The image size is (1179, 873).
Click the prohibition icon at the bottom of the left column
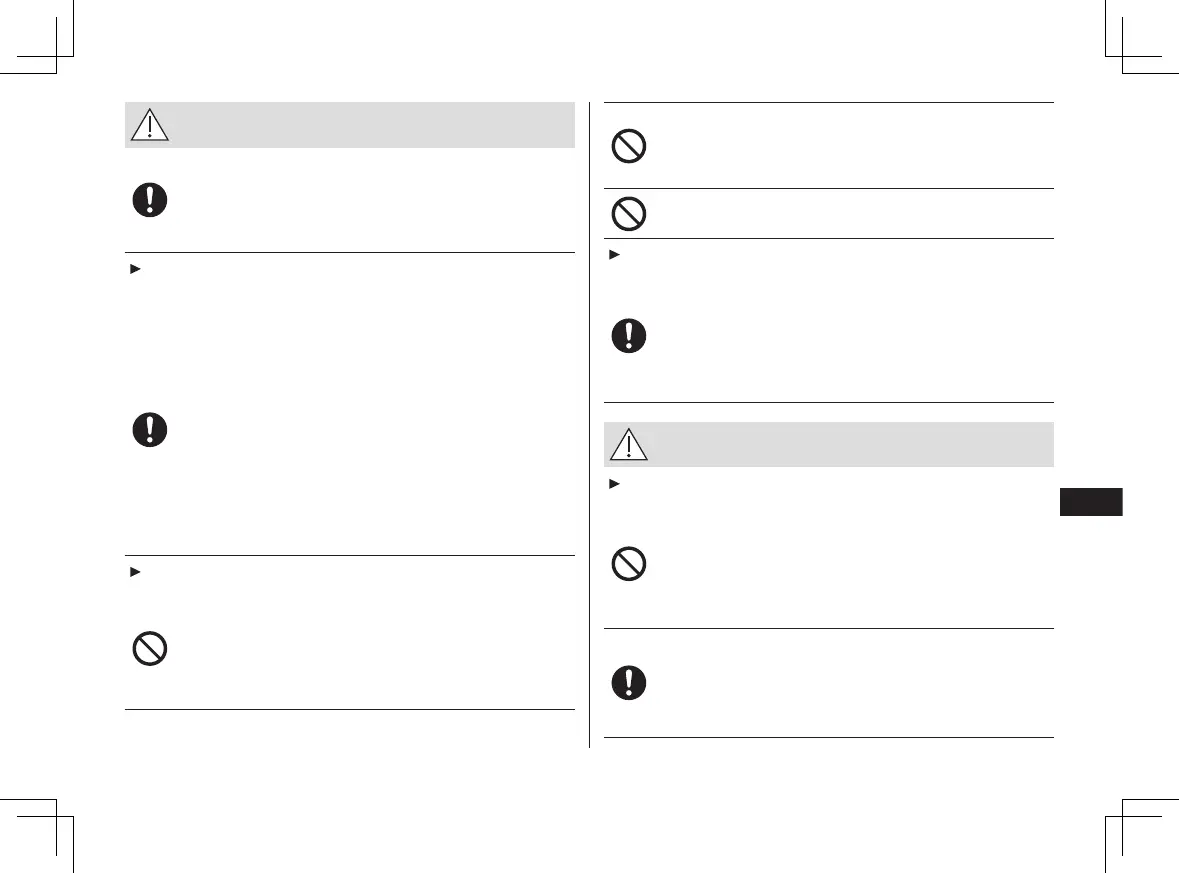tap(150, 650)
